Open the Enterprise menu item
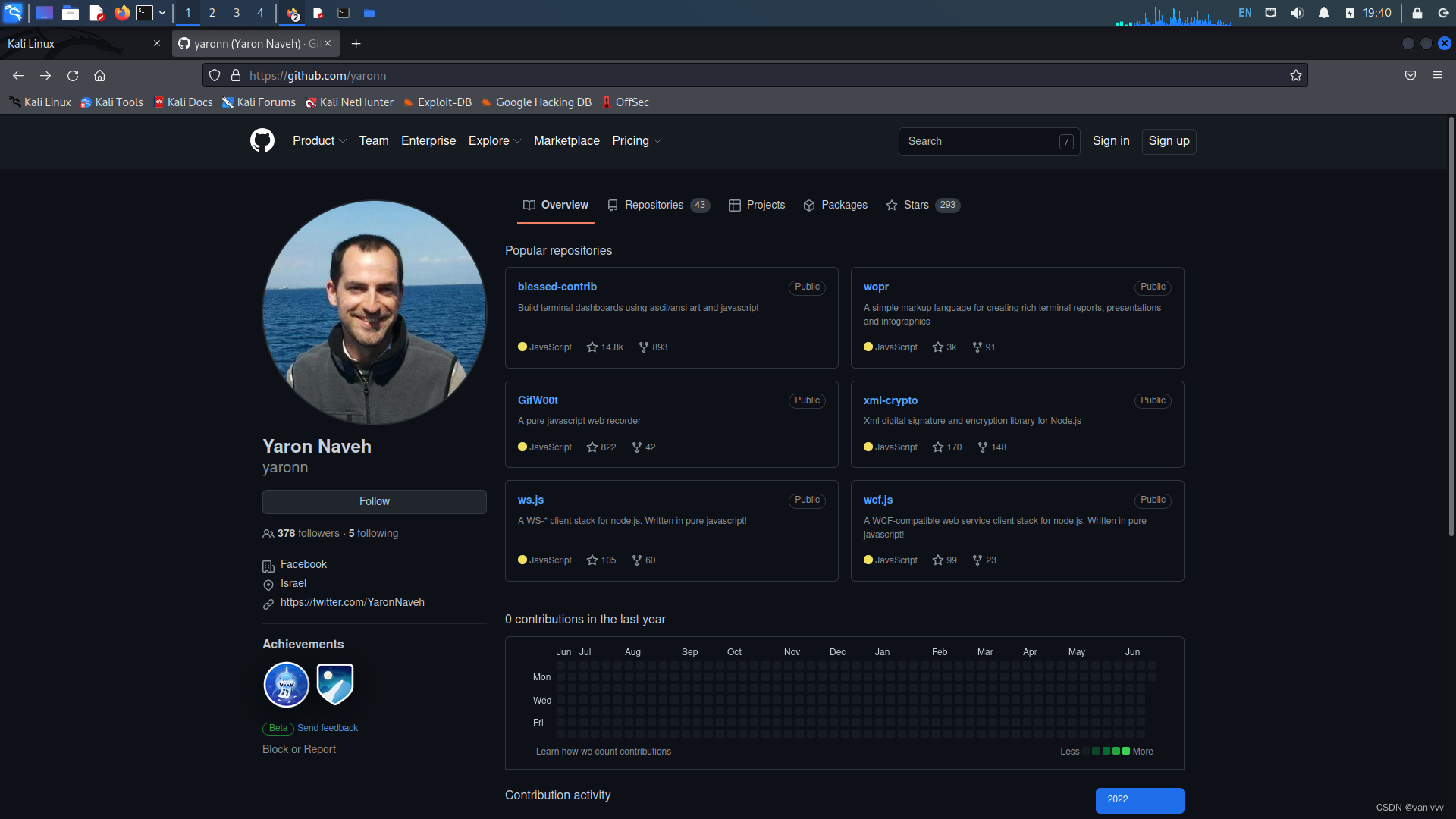Image resolution: width=1456 pixels, height=819 pixels. pos(428,141)
